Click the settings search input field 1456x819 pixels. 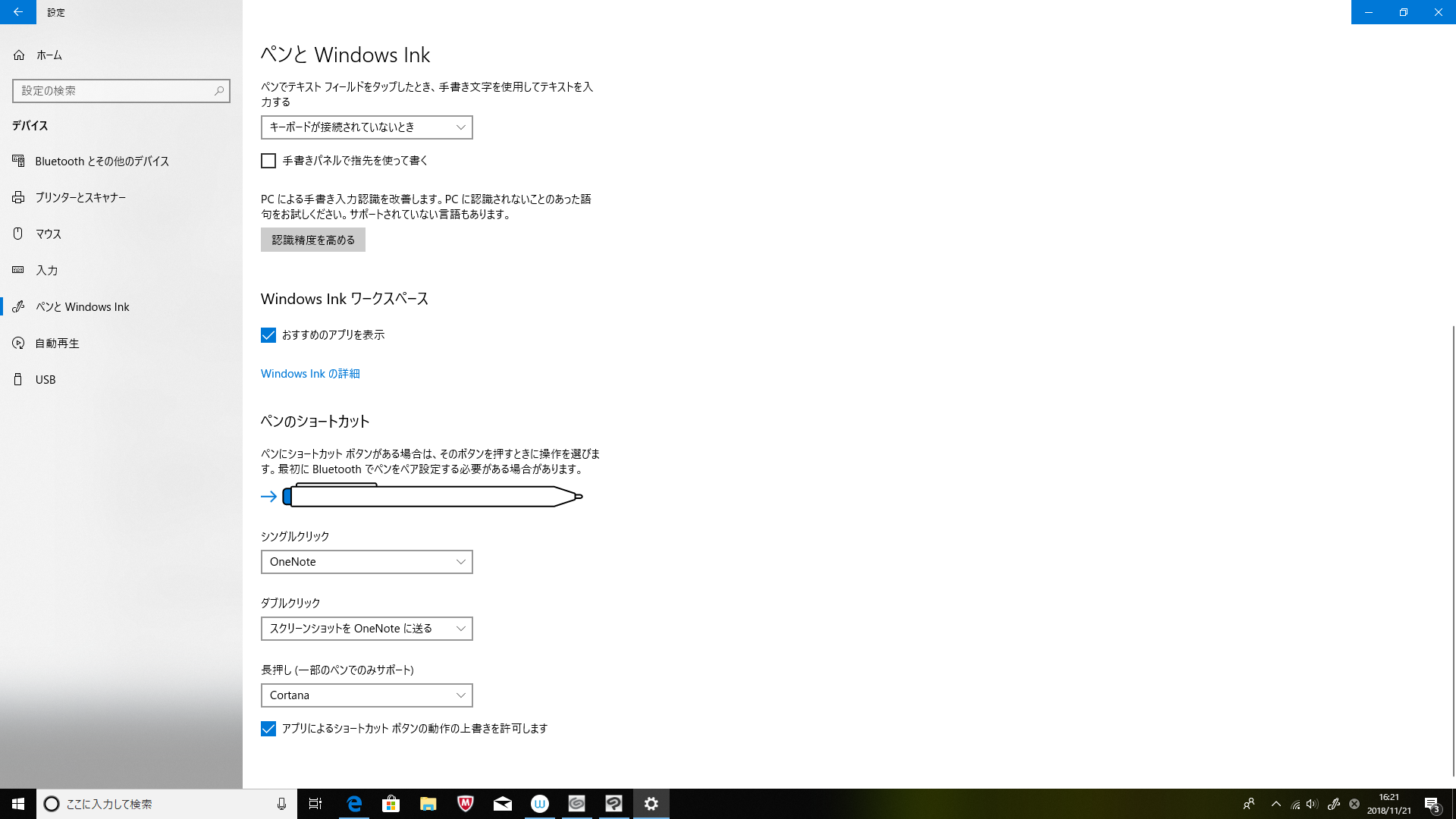click(x=114, y=91)
